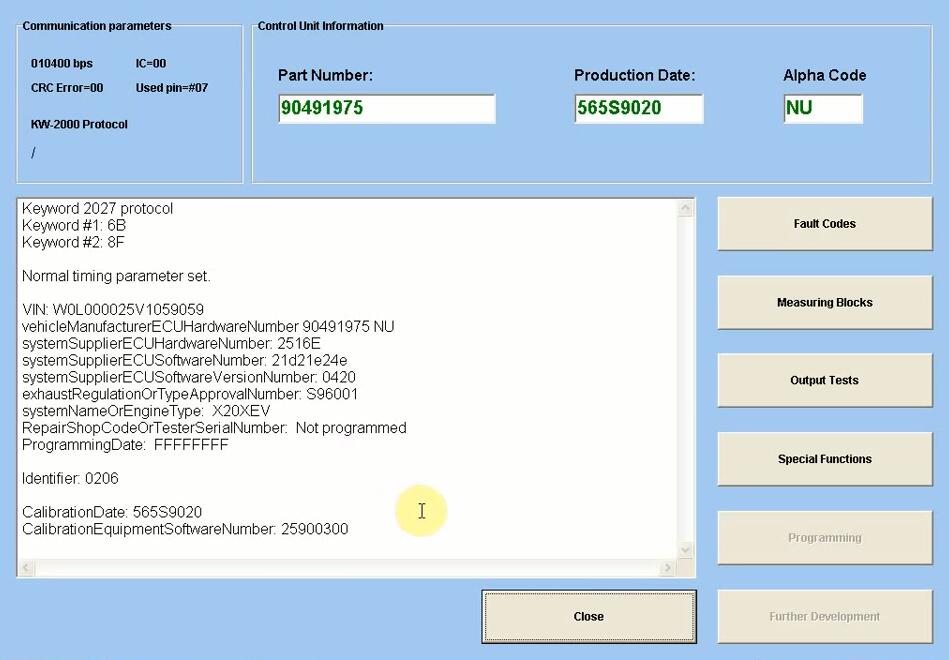Click the 'Identifier: 0206' line

tap(70, 478)
